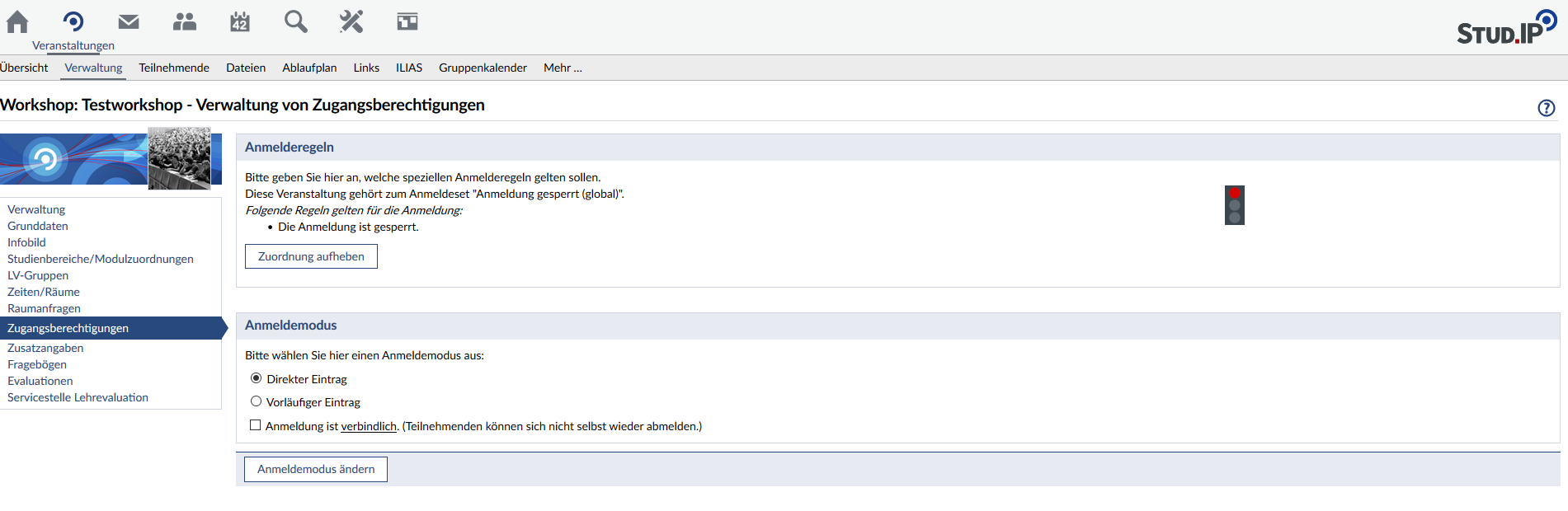
Task: Enable the Anmeldung ist verbindlich checkbox
Action: pos(256,425)
